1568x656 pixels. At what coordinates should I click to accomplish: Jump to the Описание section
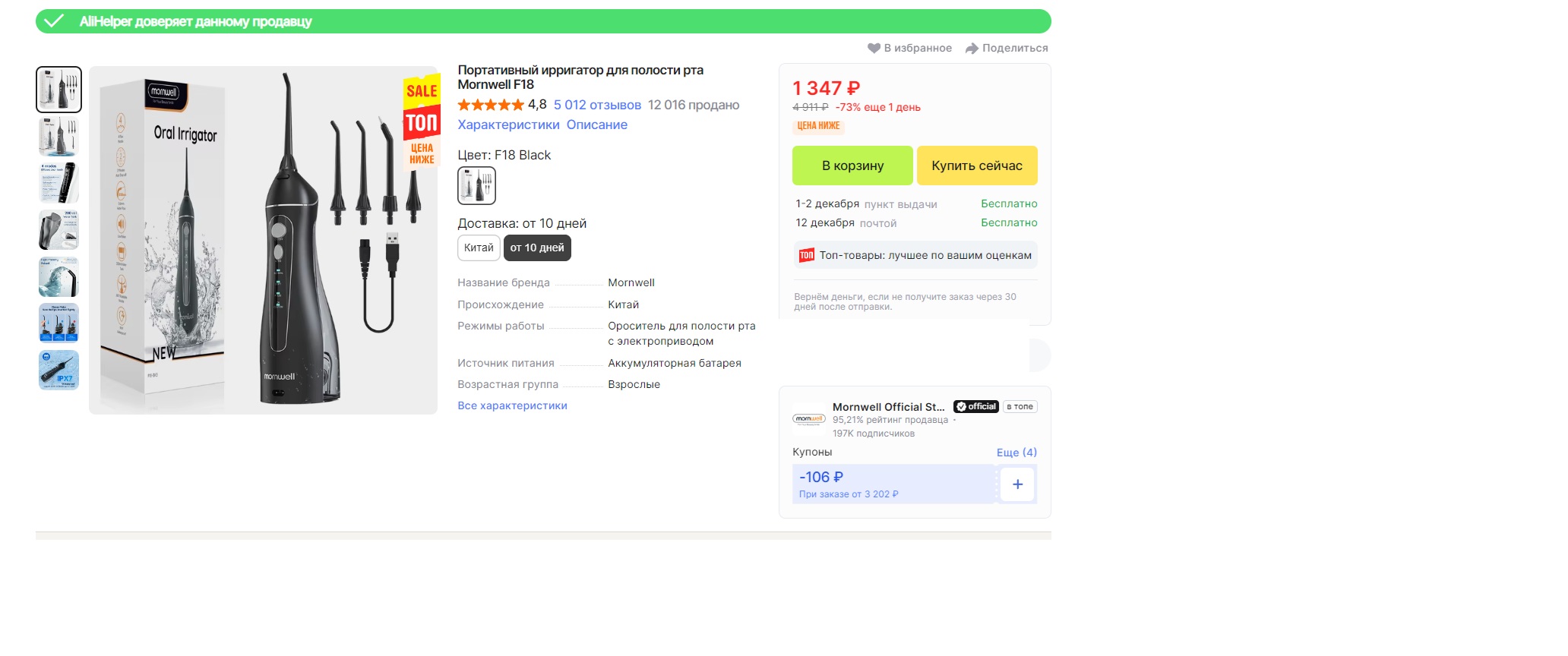(x=597, y=125)
